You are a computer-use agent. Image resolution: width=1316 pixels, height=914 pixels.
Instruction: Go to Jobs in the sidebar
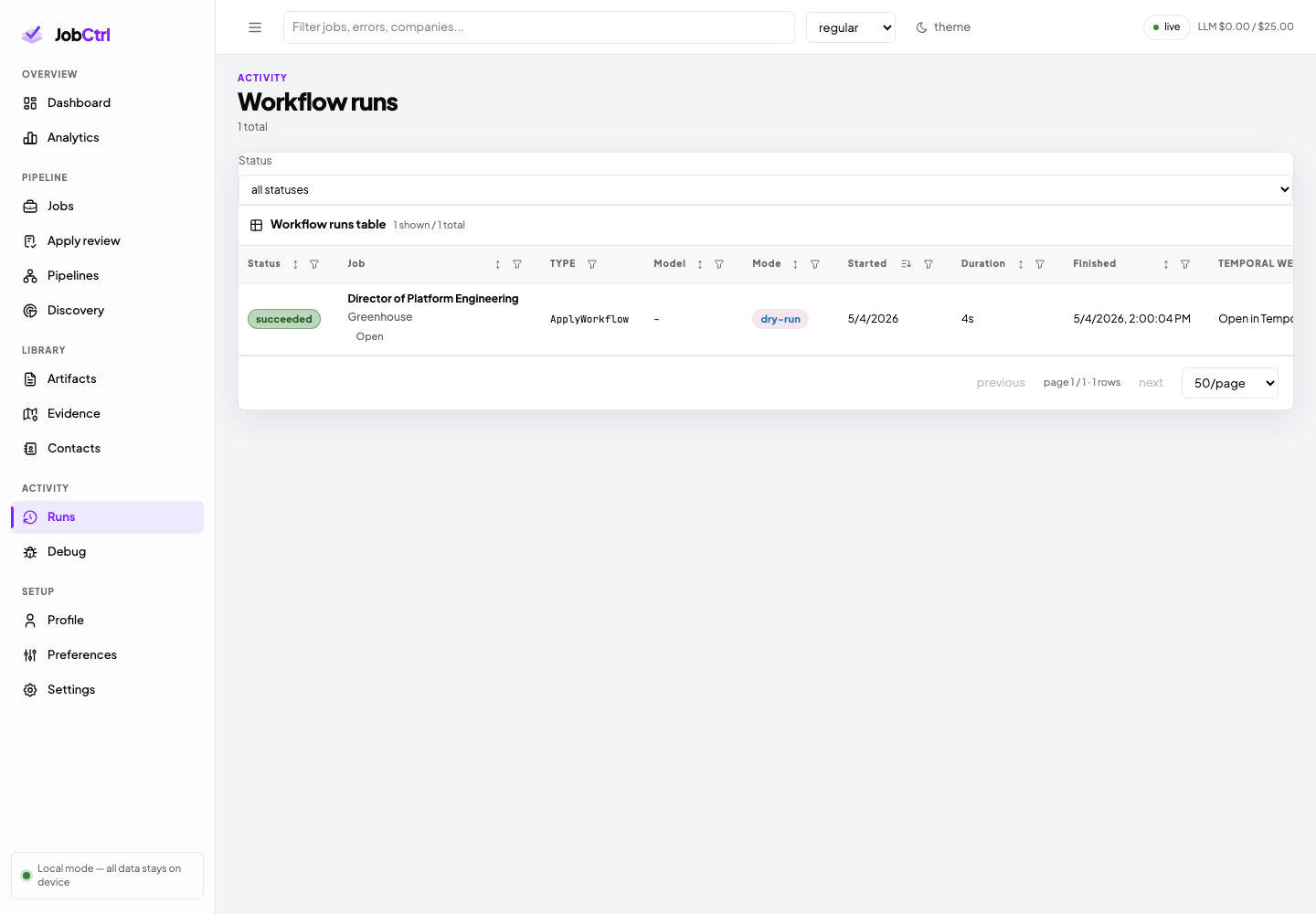107,207
